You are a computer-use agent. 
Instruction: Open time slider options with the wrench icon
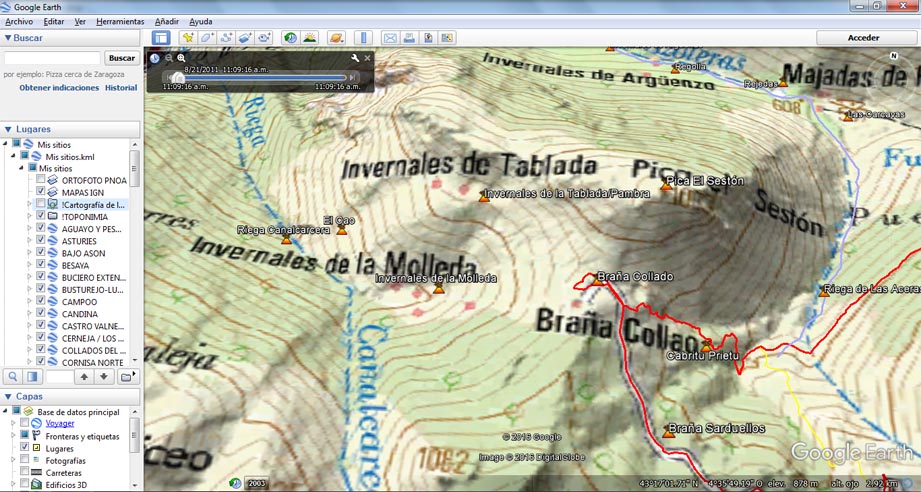pos(355,58)
